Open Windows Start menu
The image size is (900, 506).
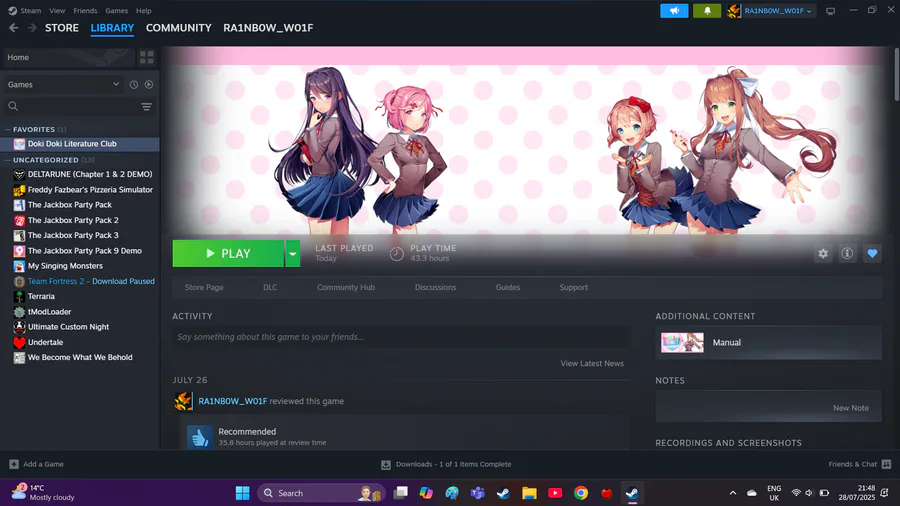(242, 493)
